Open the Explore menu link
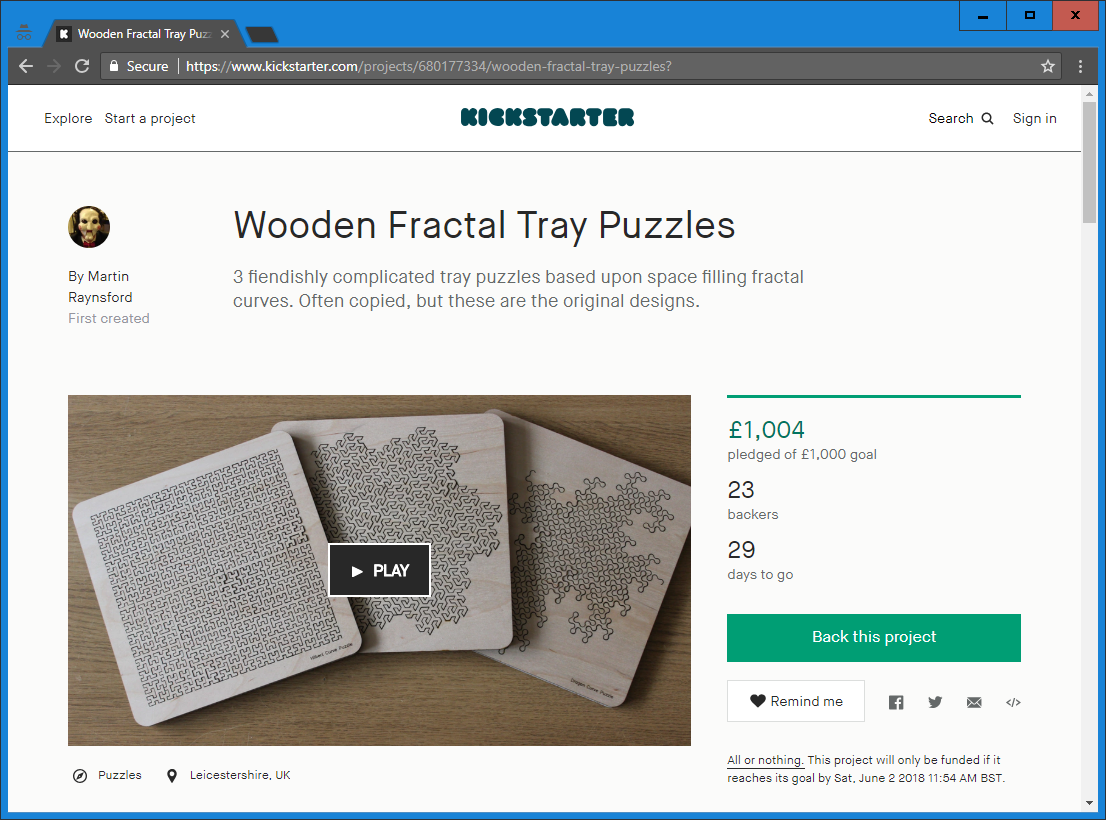 68,118
